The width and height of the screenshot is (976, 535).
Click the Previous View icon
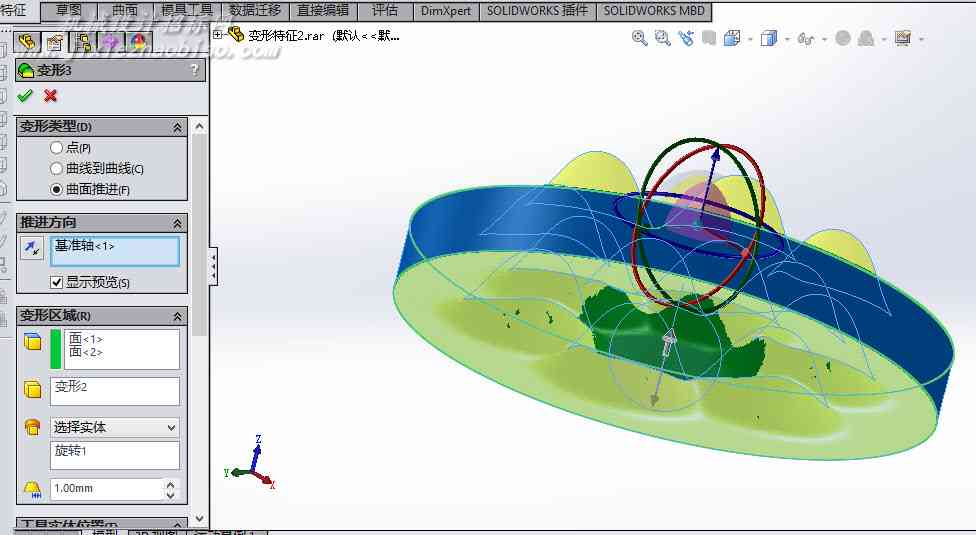[x=686, y=38]
